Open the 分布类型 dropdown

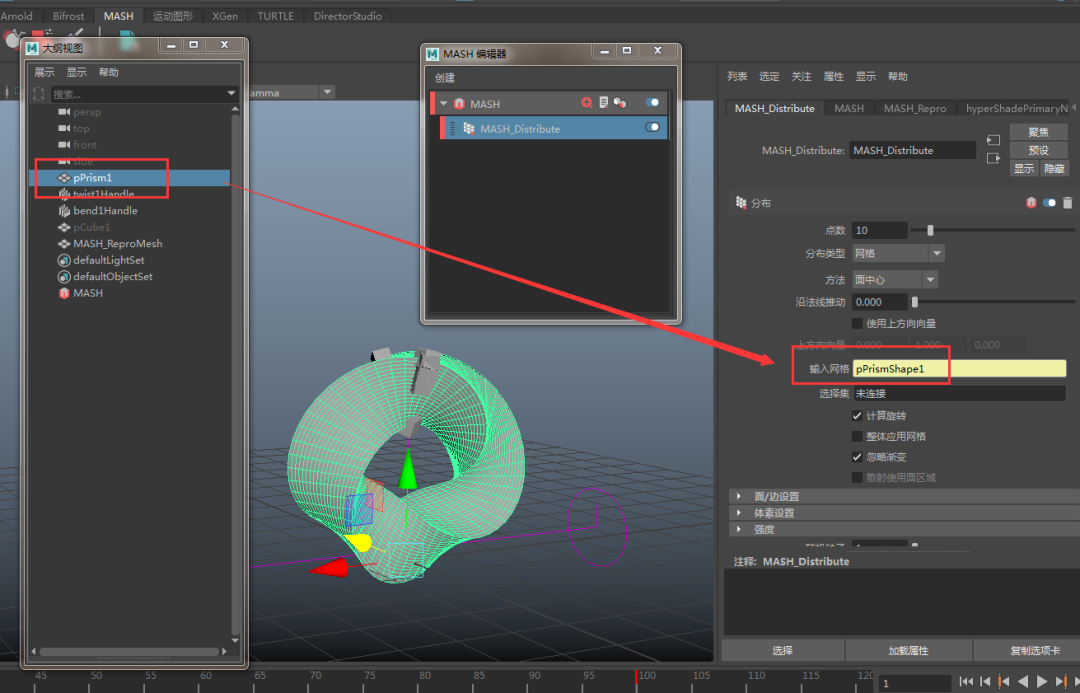[898, 254]
